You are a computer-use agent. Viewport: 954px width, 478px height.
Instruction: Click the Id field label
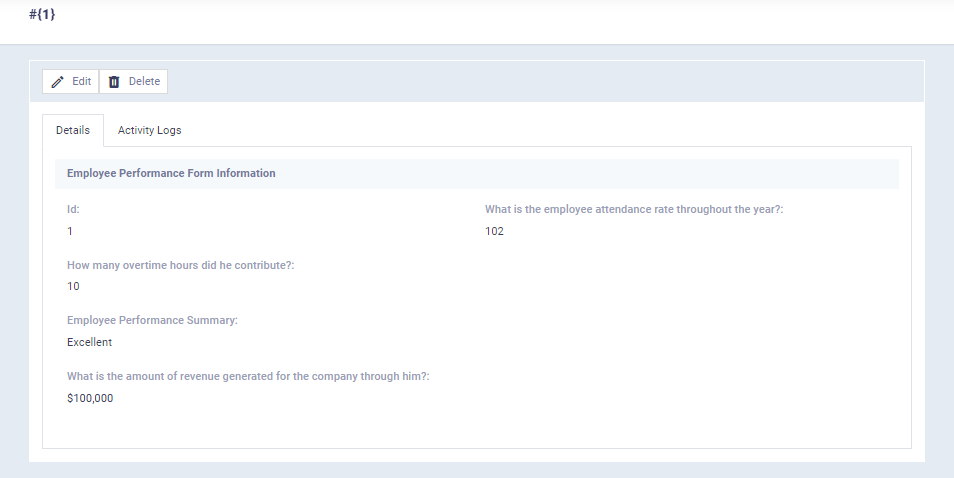coord(73,209)
